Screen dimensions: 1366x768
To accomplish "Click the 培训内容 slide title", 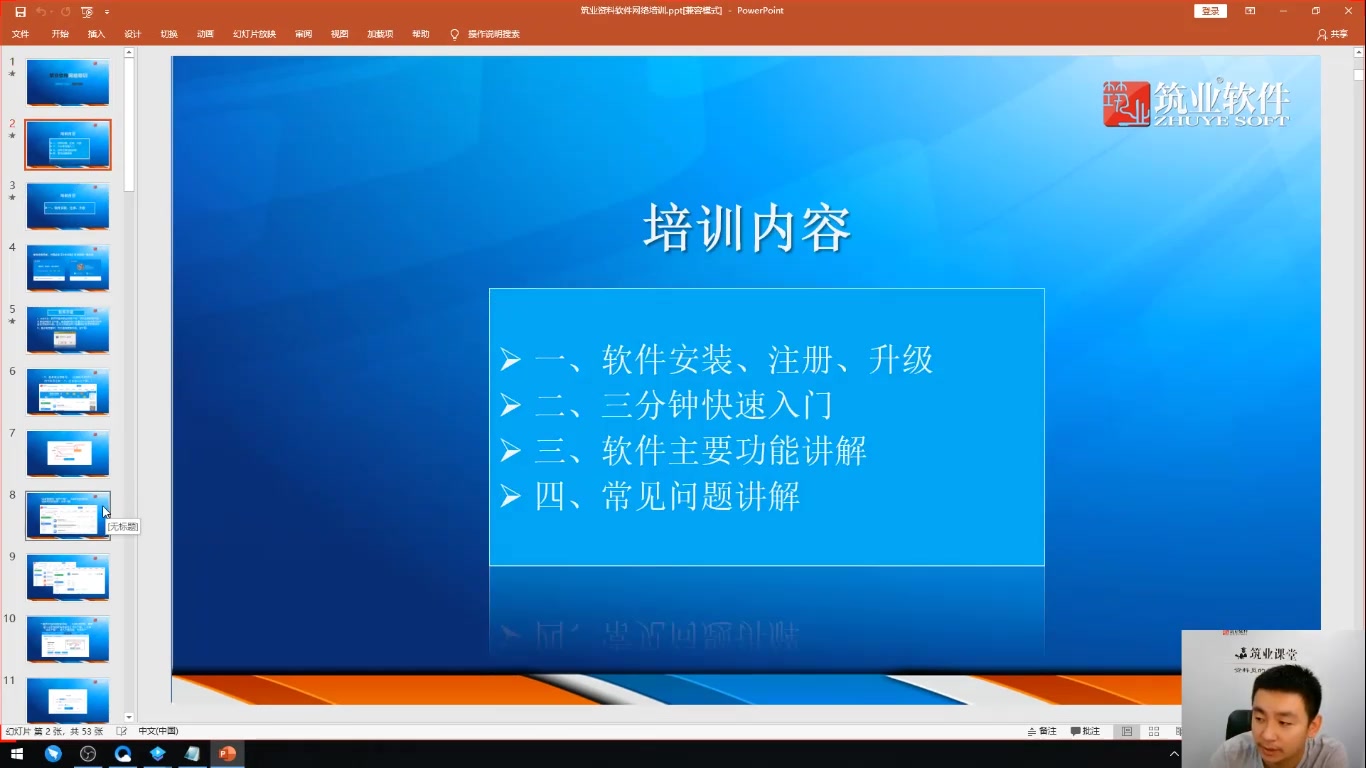I will point(747,228).
